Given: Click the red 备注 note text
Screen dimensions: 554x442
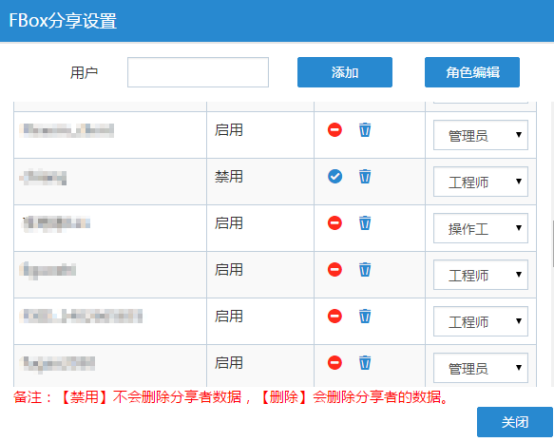Looking at the screenshot, I should click(x=231, y=397).
